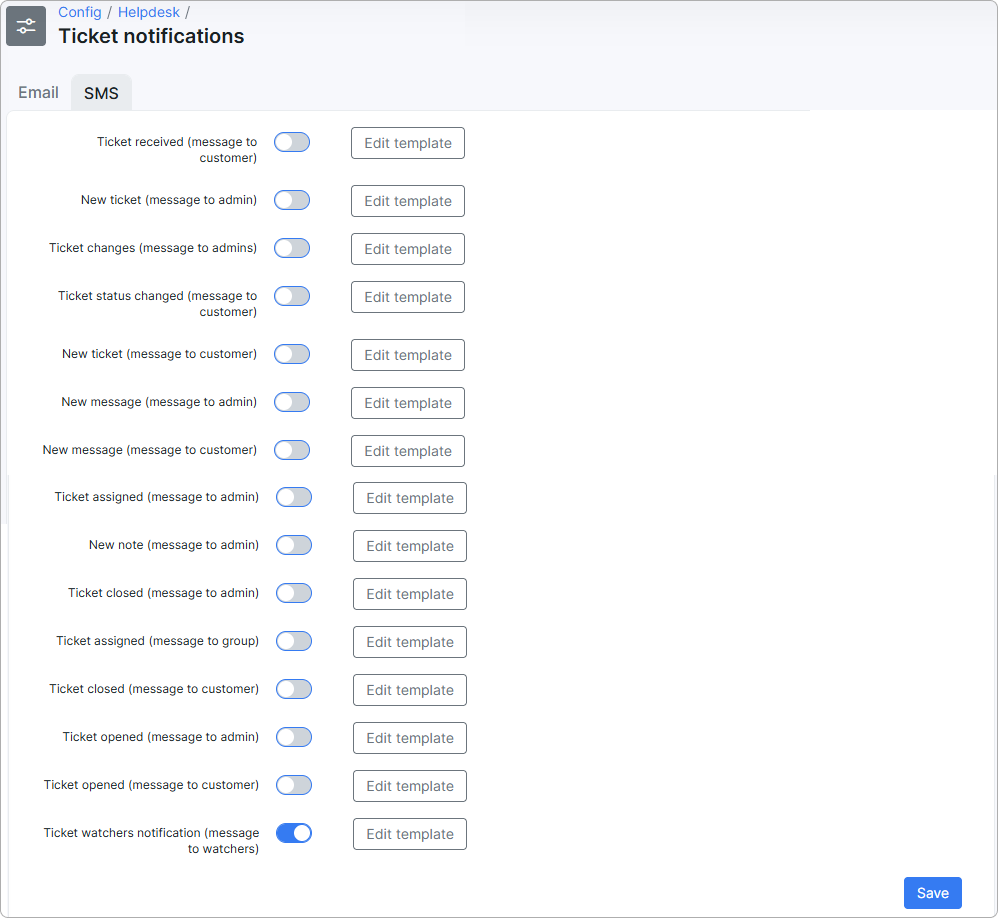The image size is (998, 918).
Task: Open the Helpdesk breadcrumb link
Action: pos(149,12)
